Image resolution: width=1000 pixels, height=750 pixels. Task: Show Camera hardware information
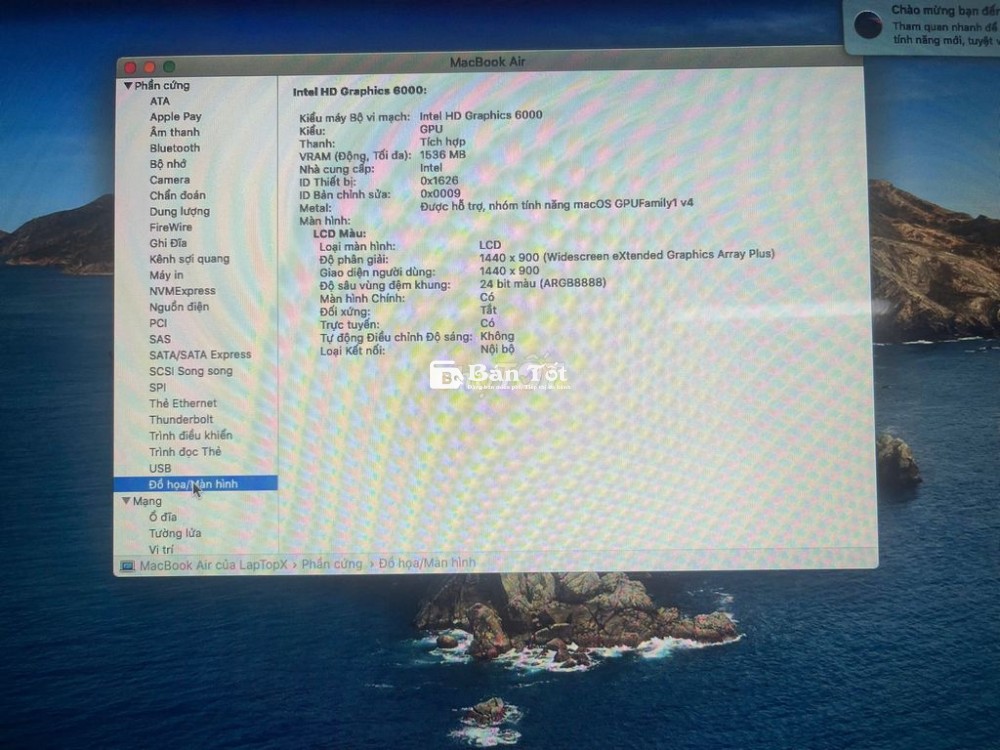pyautogui.click(x=170, y=180)
